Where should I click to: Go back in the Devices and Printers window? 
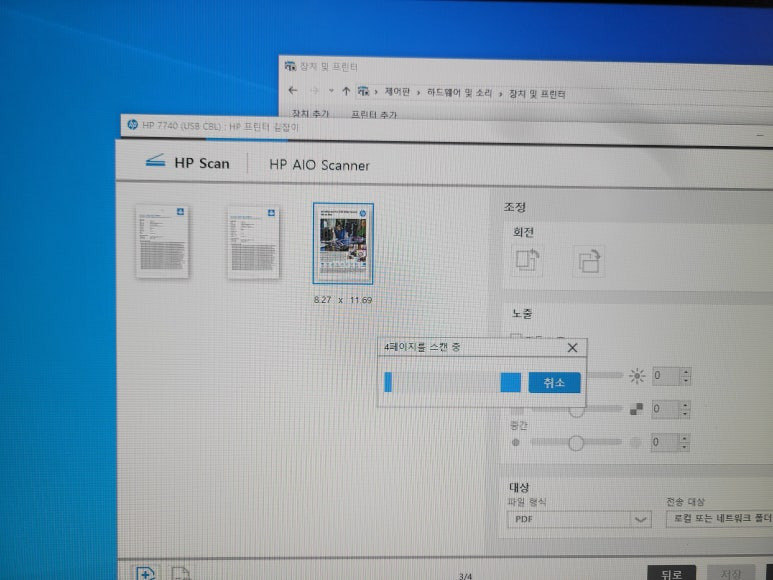click(x=293, y=90)
